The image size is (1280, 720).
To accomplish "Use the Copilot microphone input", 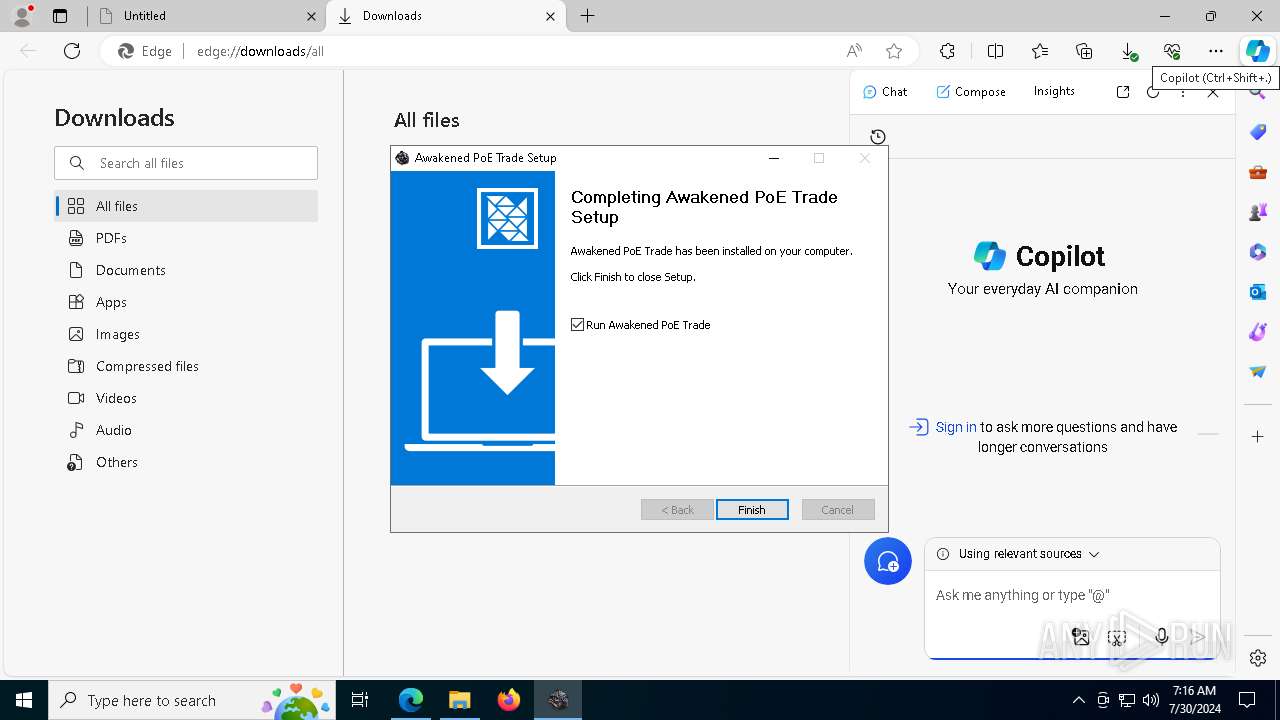I will (1162, 637).
